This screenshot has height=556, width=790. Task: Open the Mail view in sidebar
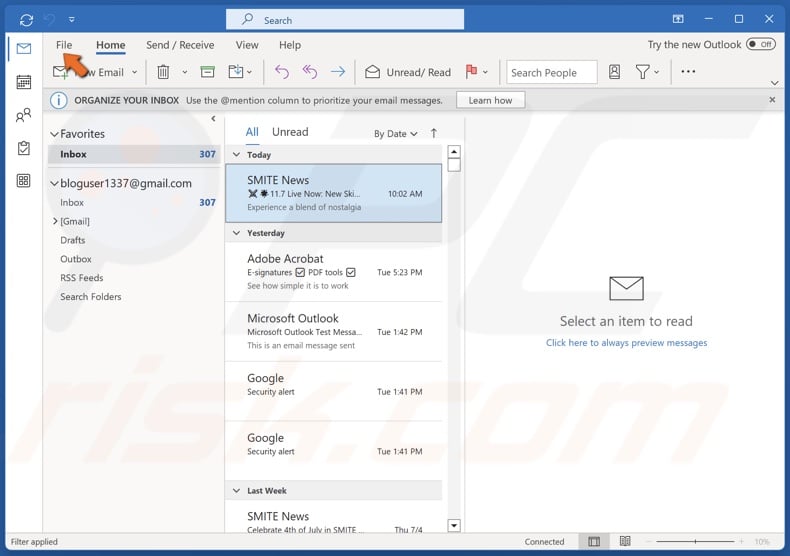(x=23, y=48)
